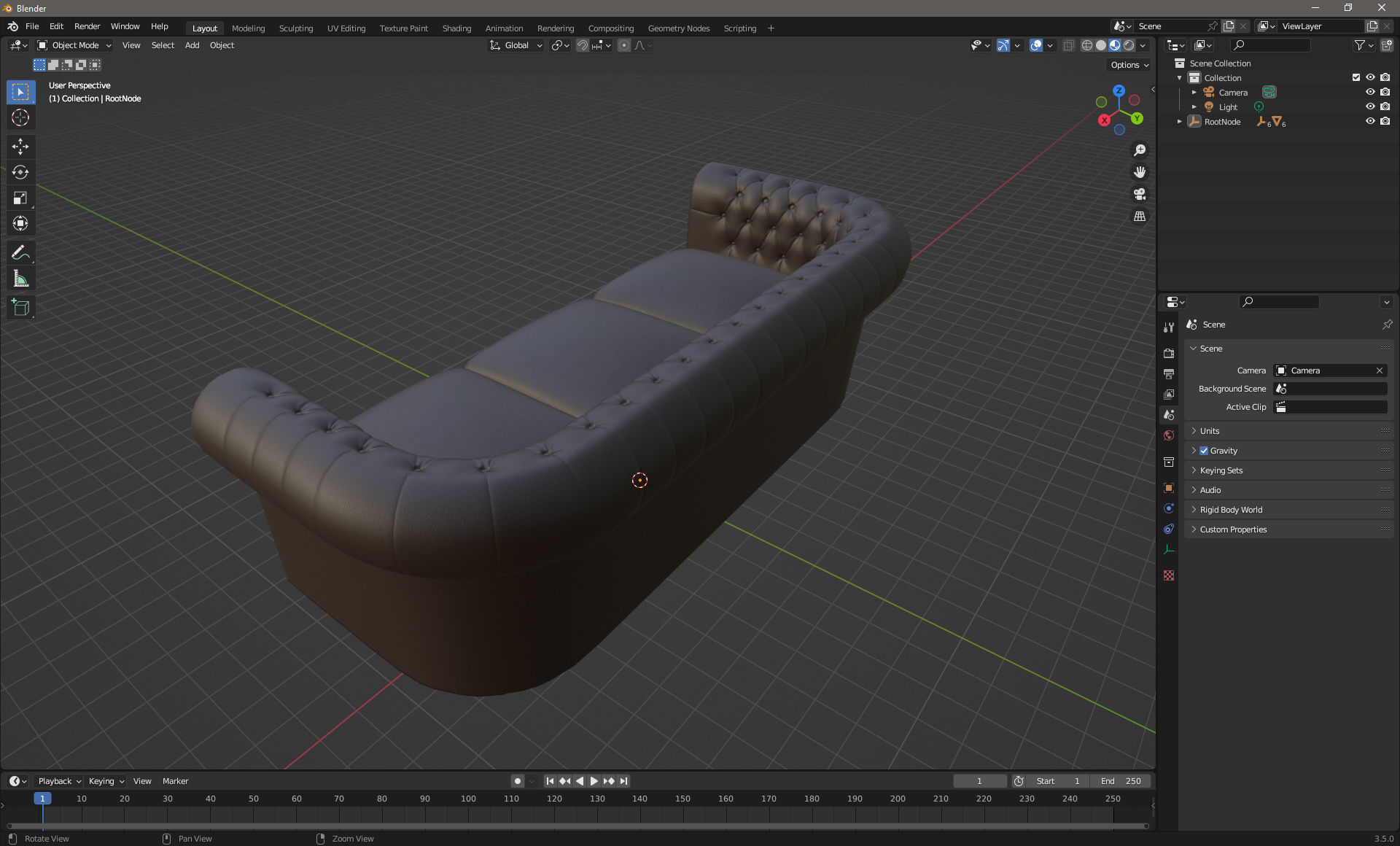Add a new workspace tab
Screen dimensions: 1400x846
(771, 28)
